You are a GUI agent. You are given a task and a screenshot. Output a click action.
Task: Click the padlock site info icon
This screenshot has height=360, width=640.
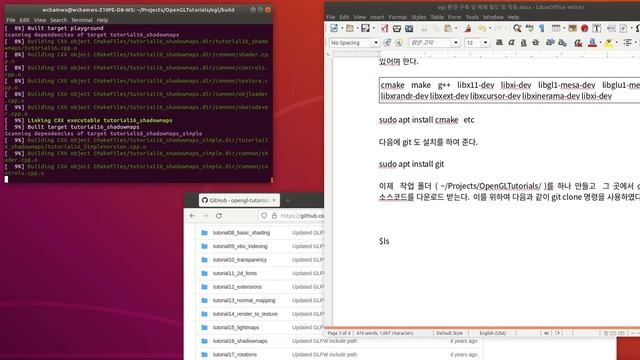tap(274, 216)
